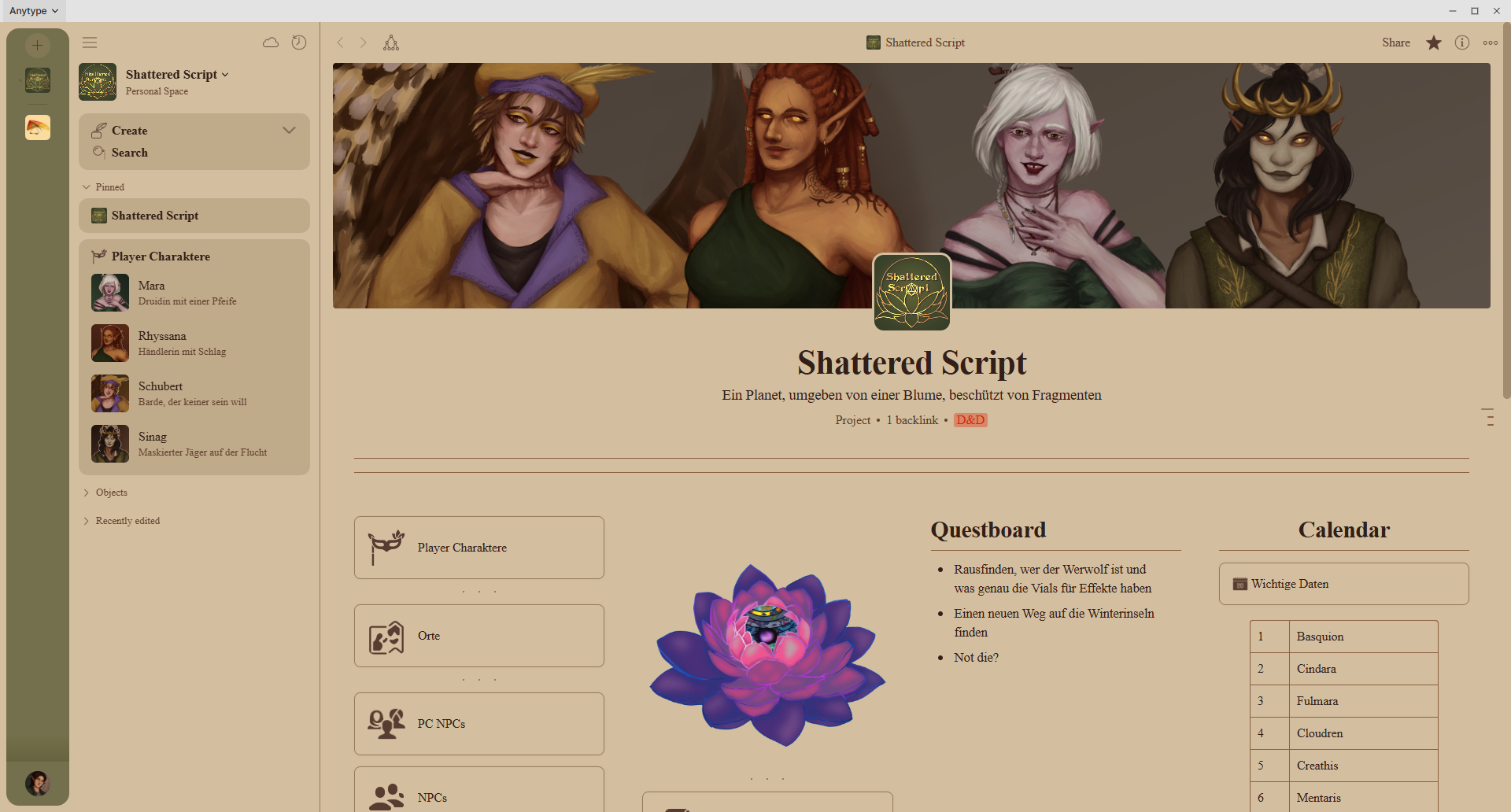Image resolution: width=1511 pixels, height=812 pixels.
Task: Click the sync status cloud icon
Action: pyautogui.click(x=271, y=42)
